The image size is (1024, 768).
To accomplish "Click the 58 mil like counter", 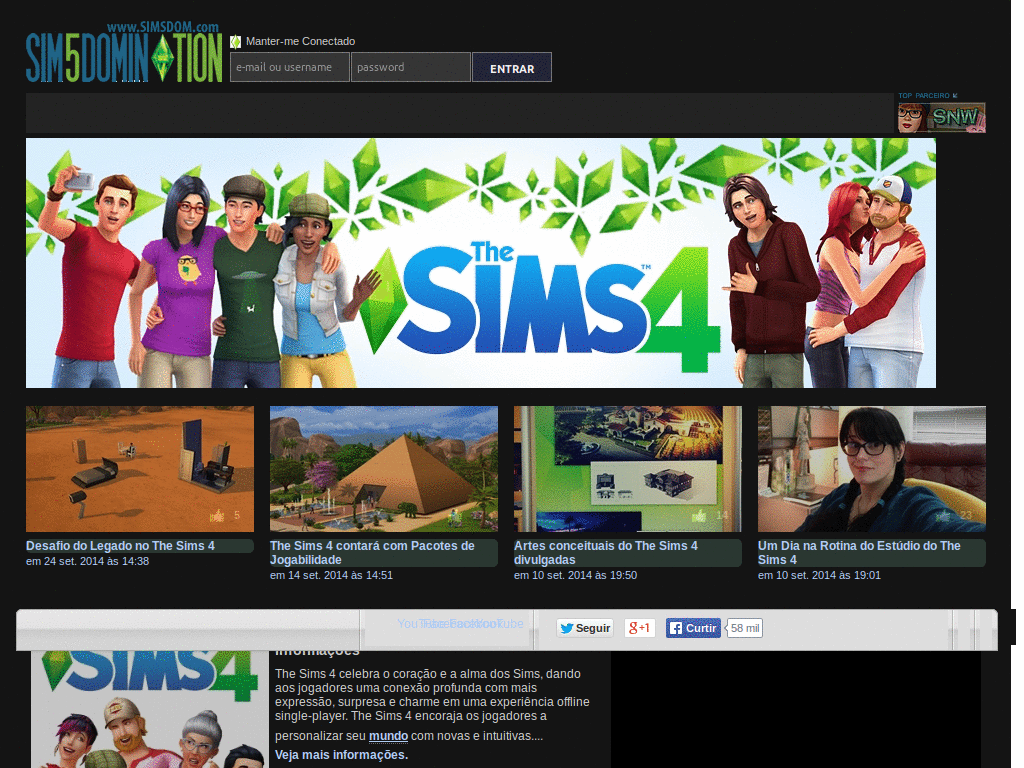I will click(745, 628).
